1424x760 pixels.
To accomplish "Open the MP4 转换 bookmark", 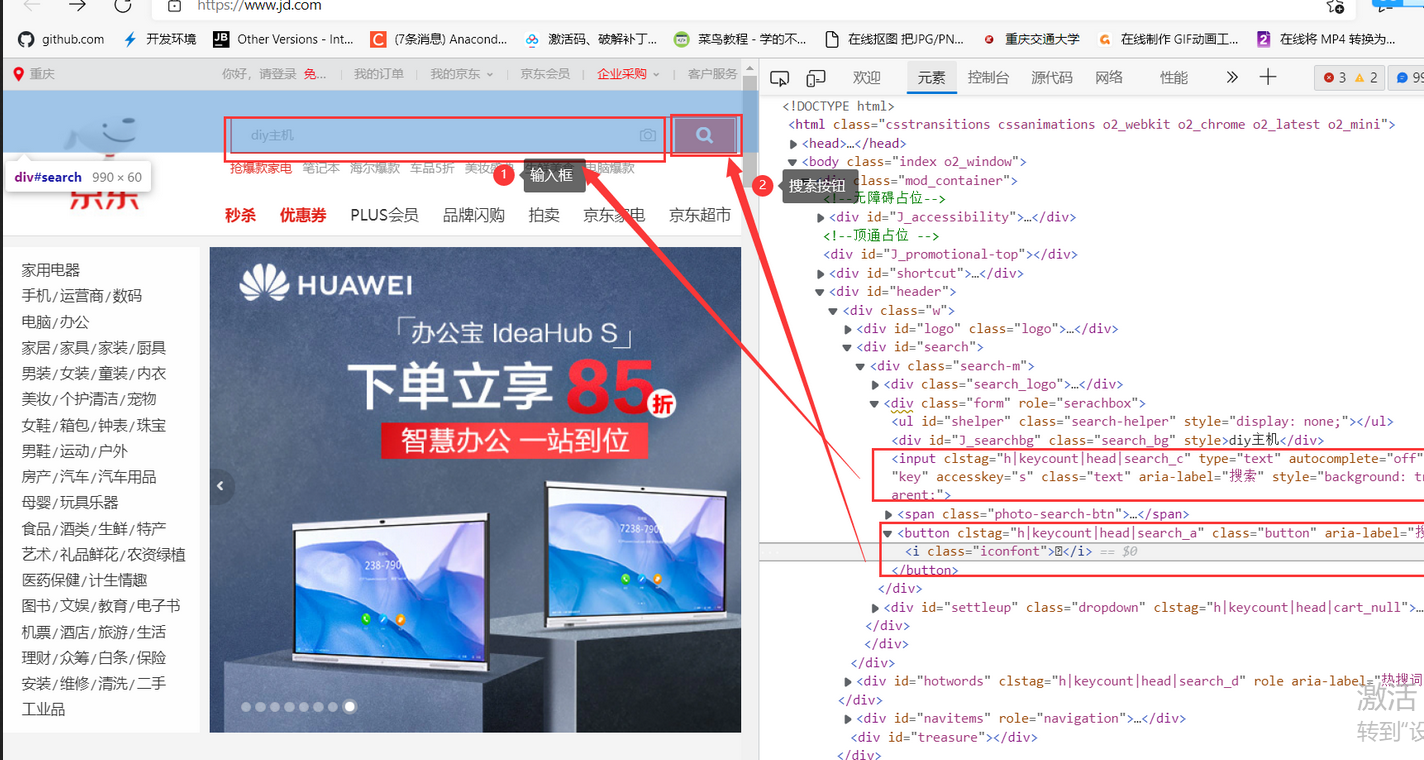I will pyautogui.click(x=1326, y=39).
